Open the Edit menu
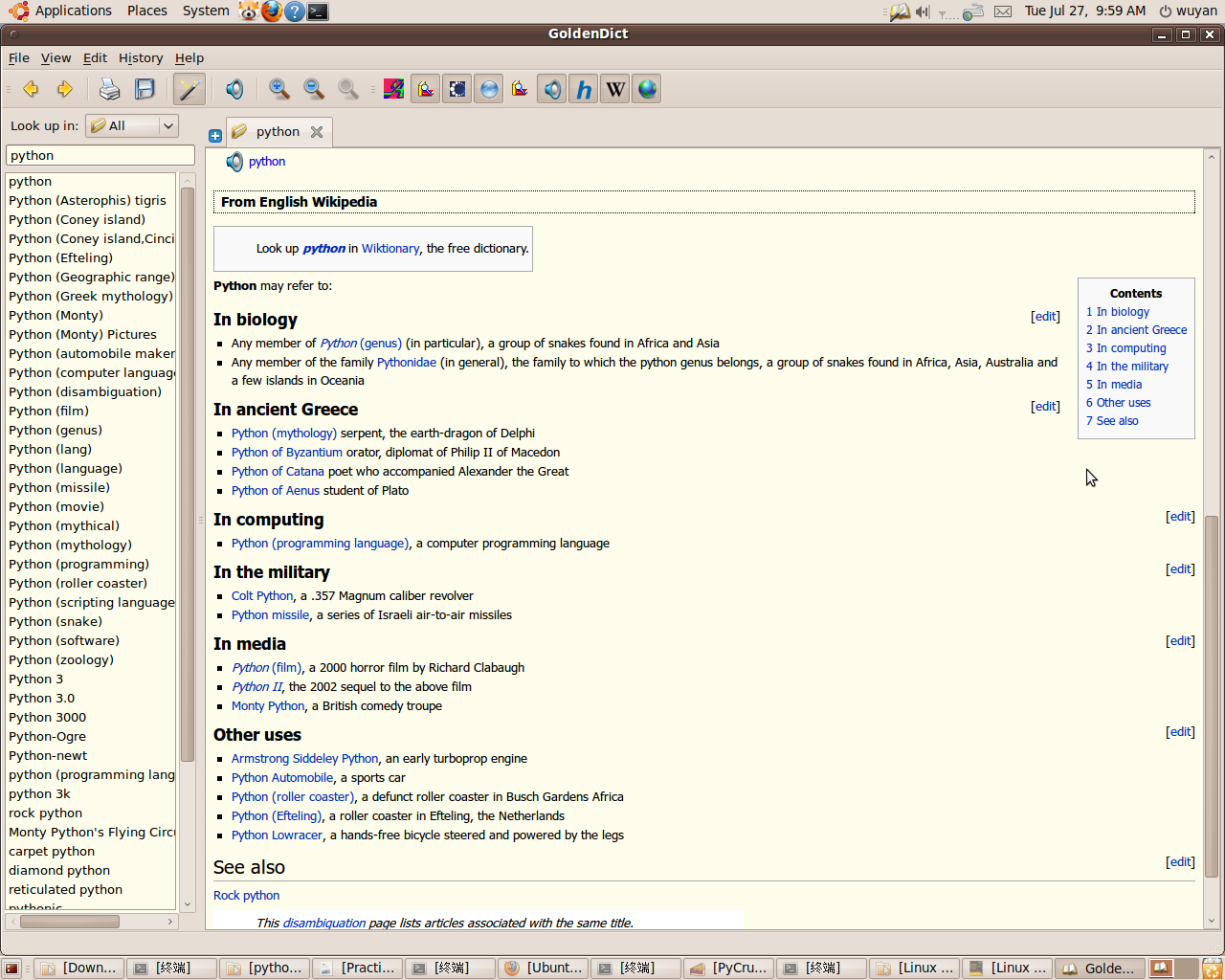 [x=95, y=57]
